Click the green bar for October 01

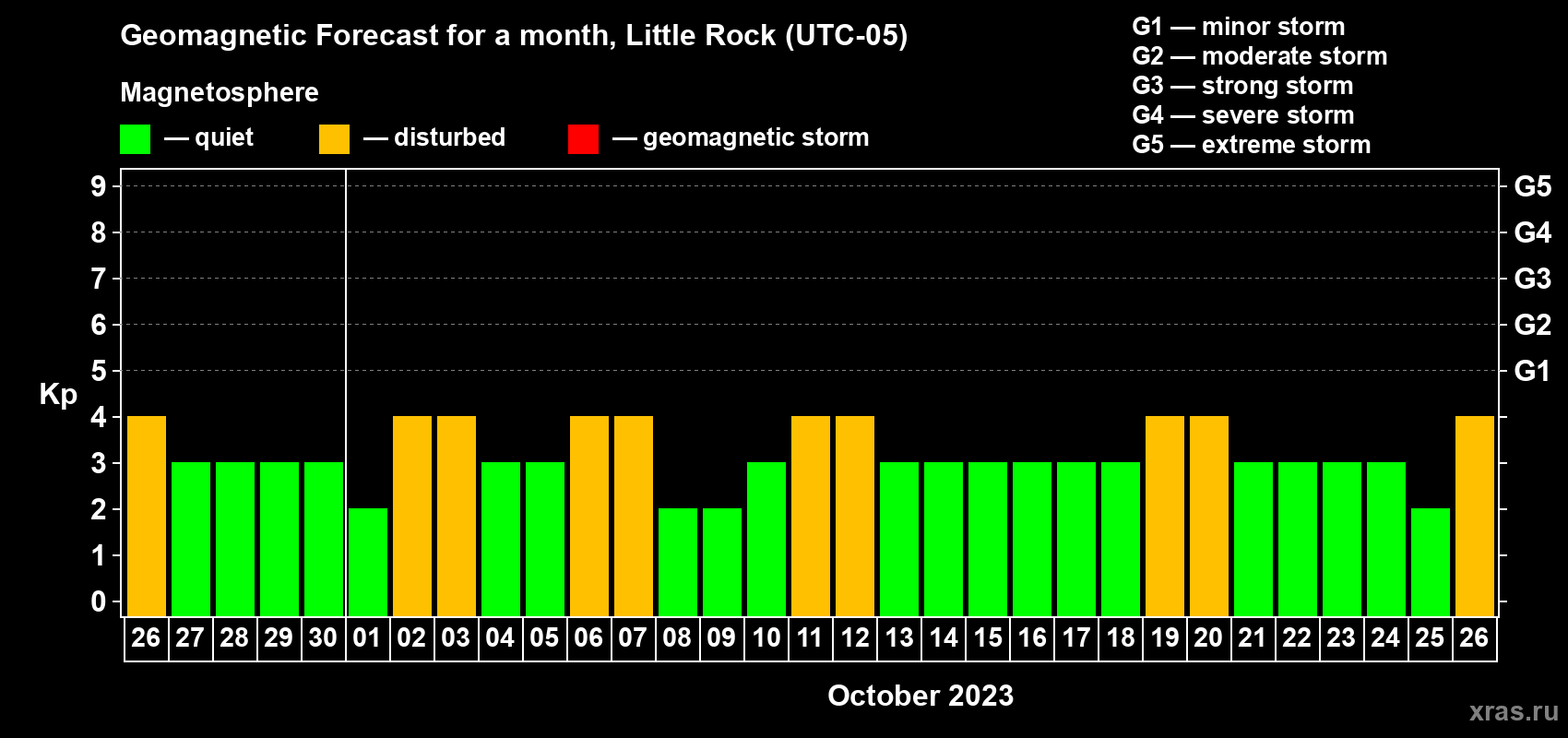(368, 563)
